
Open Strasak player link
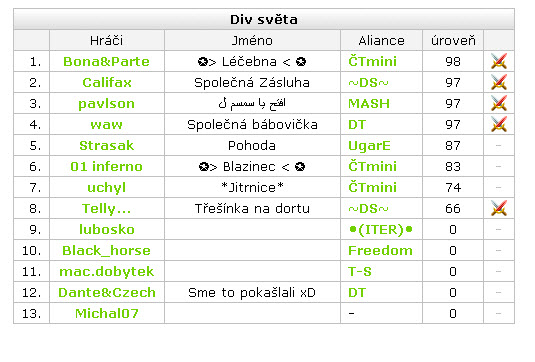[x=106, y=146]
